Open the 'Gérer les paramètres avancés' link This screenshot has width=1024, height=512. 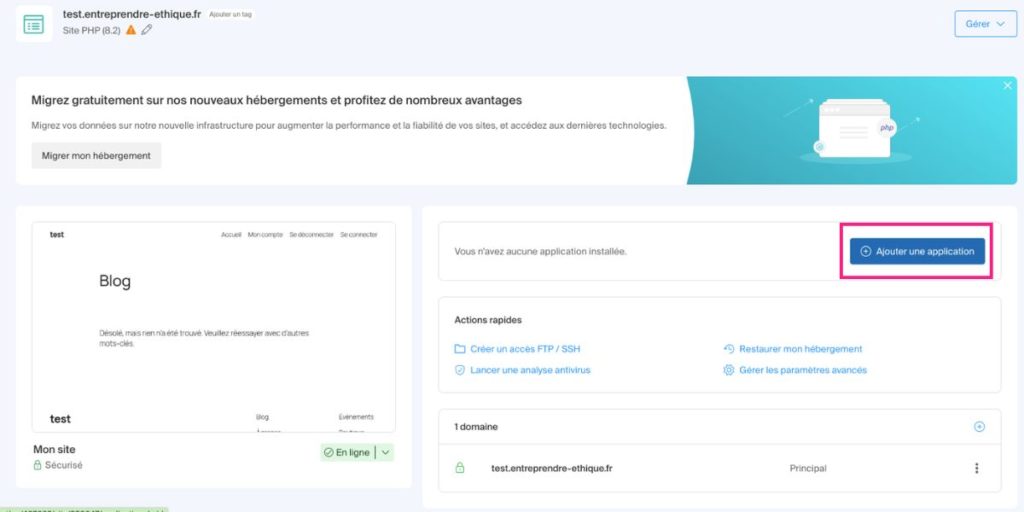803,370
